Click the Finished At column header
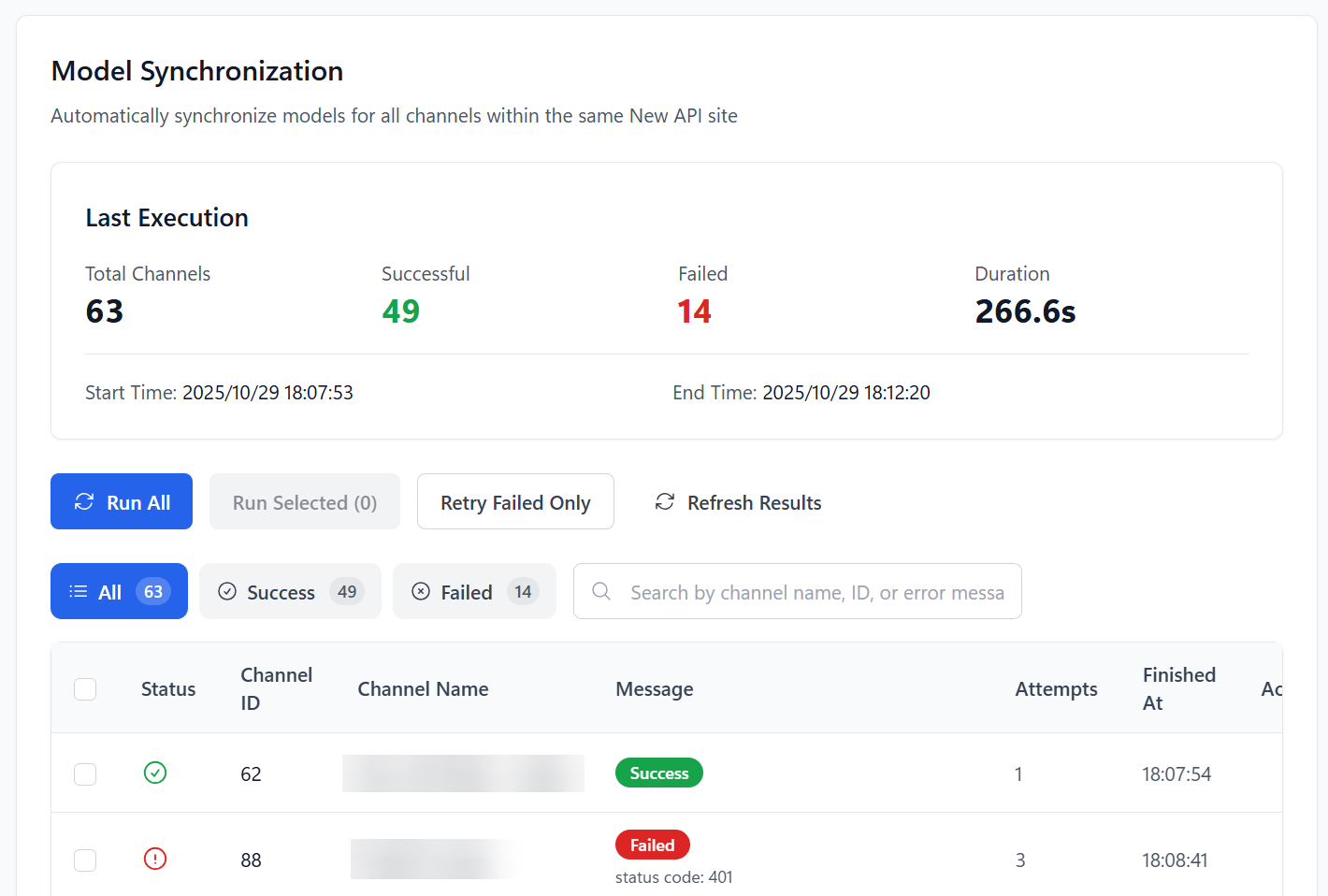 point(1178,689)
